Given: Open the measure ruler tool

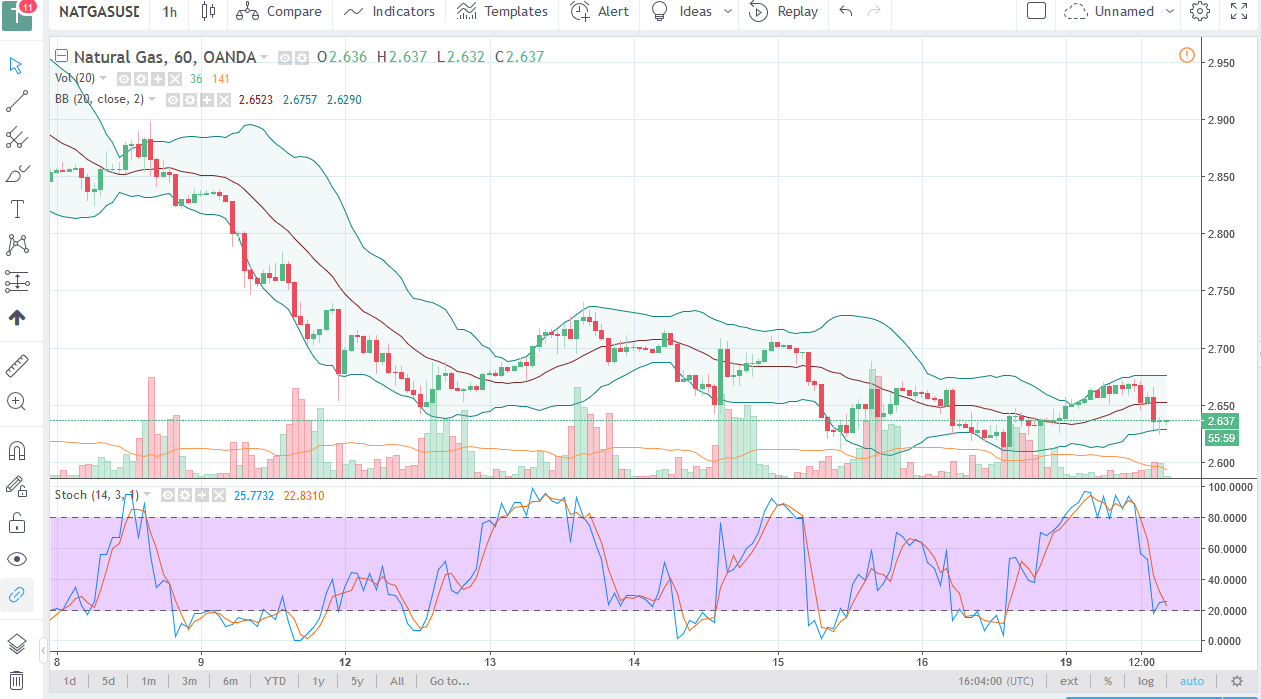Looking at the screenshot, I should [x=16, y=365].
